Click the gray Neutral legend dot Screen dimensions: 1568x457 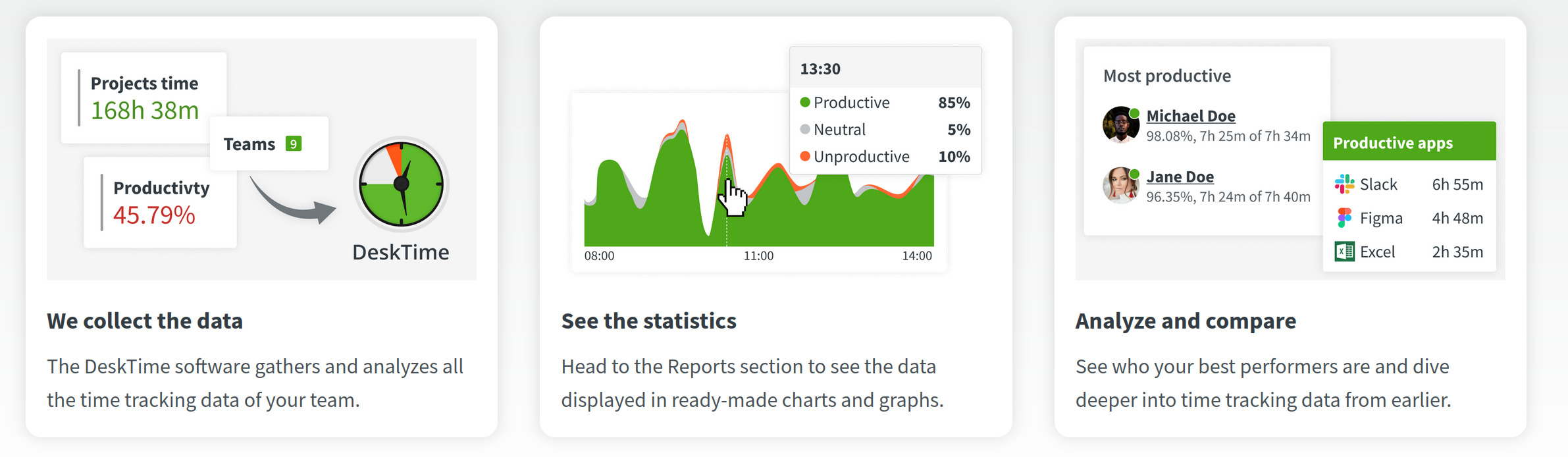(x=804, y=129)
